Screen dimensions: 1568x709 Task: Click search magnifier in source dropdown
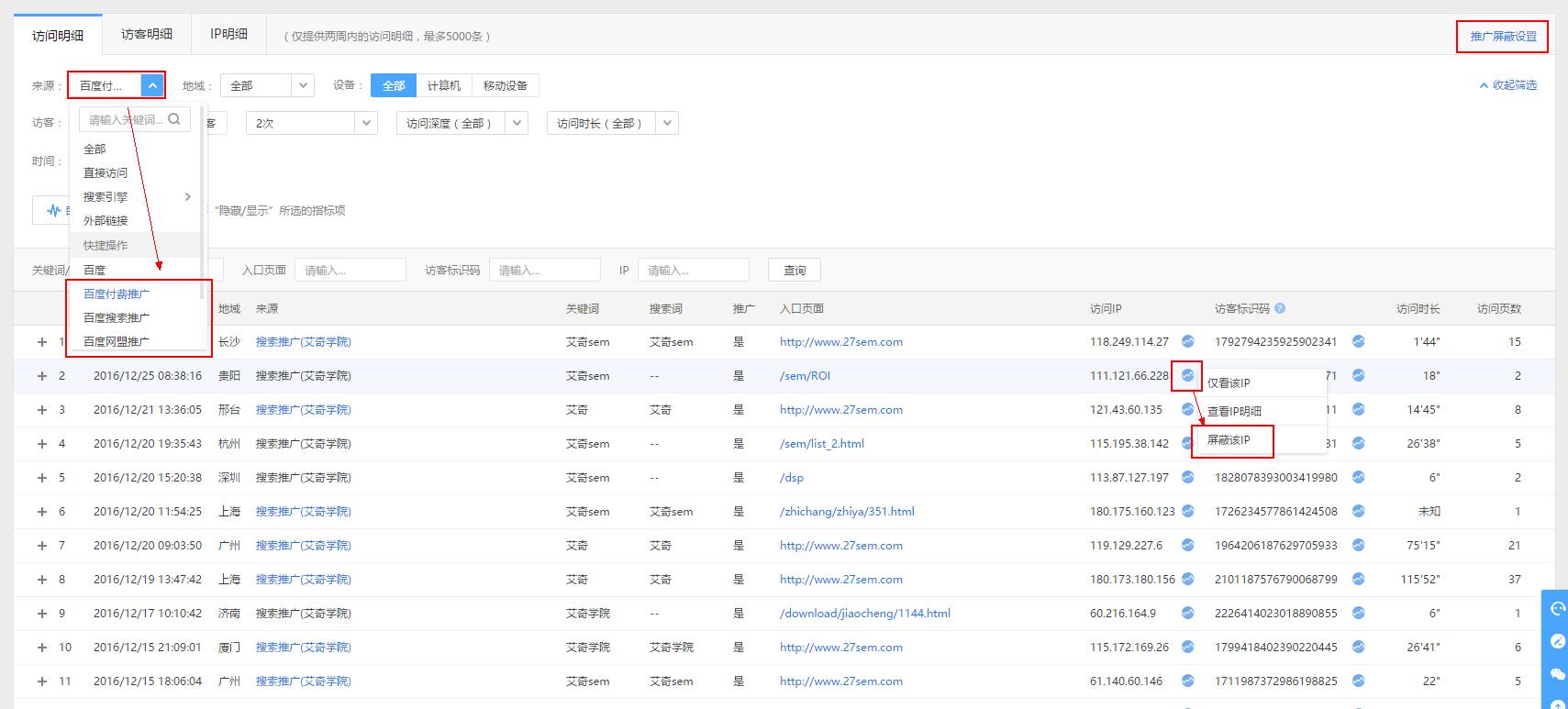[174, 119]
